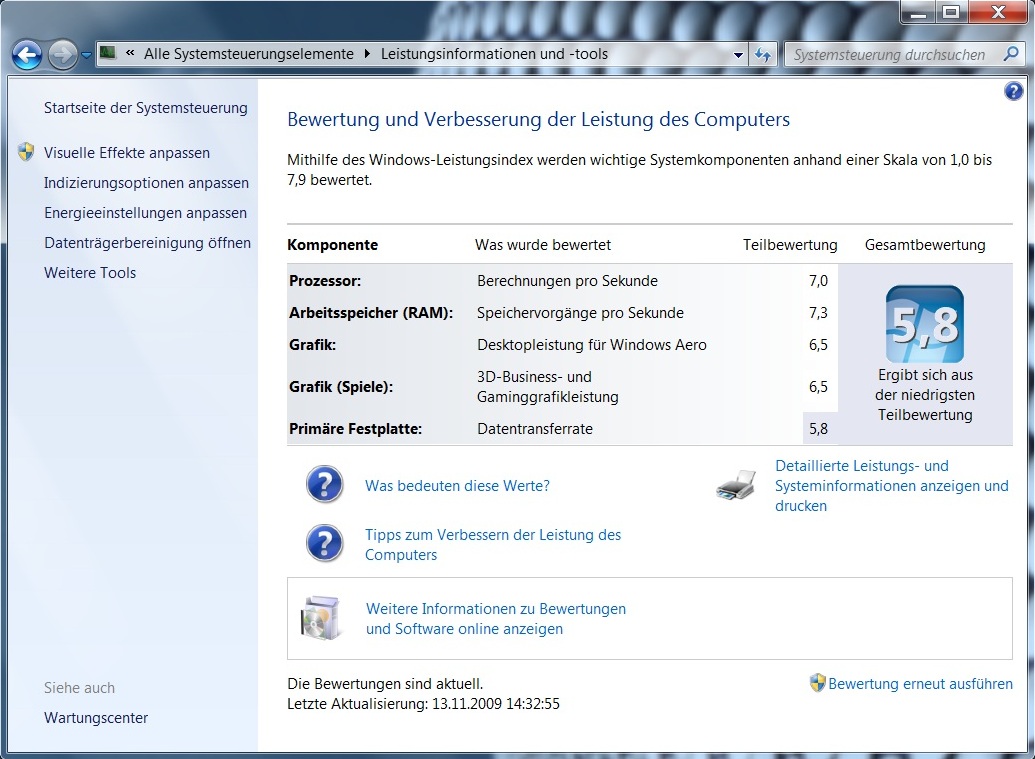The width and height of the screenshot is (1035, 759).
Task: Refresh the page via address bar refresh icon
Action: (x=763, y=55)
